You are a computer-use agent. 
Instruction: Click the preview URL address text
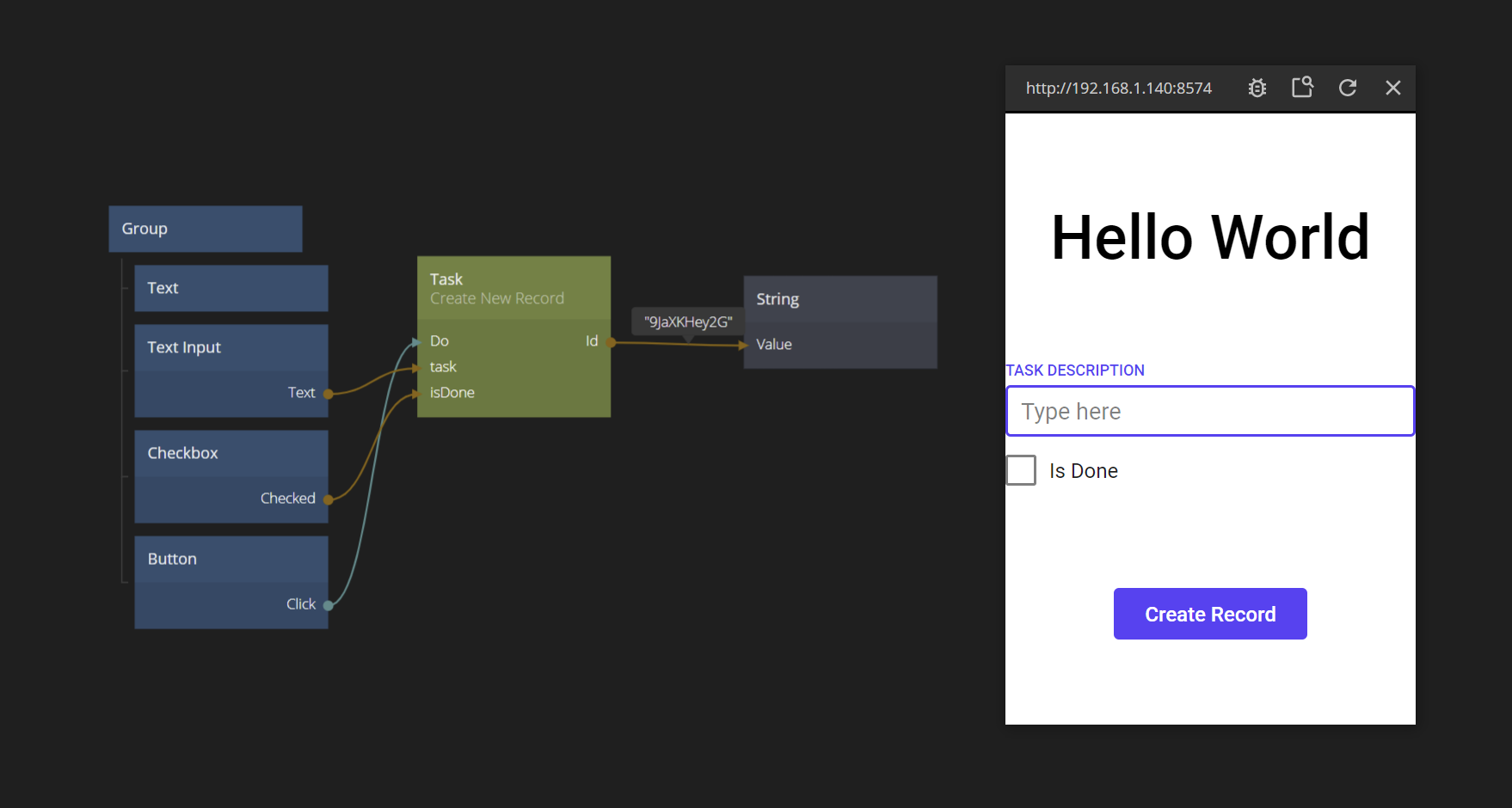click(1118, 88)
